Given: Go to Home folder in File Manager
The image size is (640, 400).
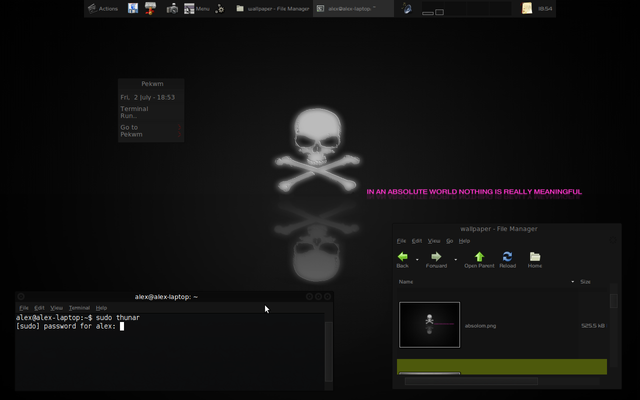Looking at the screenshot, I should (535, 260).
